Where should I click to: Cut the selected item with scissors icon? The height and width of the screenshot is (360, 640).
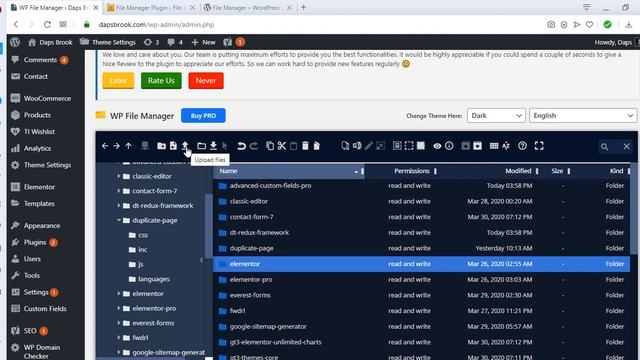click(282, 146)
